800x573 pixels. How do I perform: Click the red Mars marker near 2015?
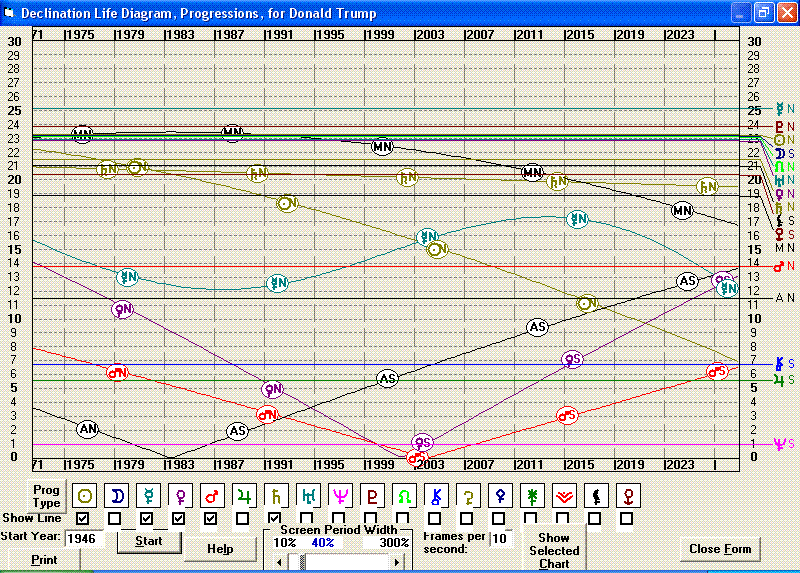tap(567, 415)
